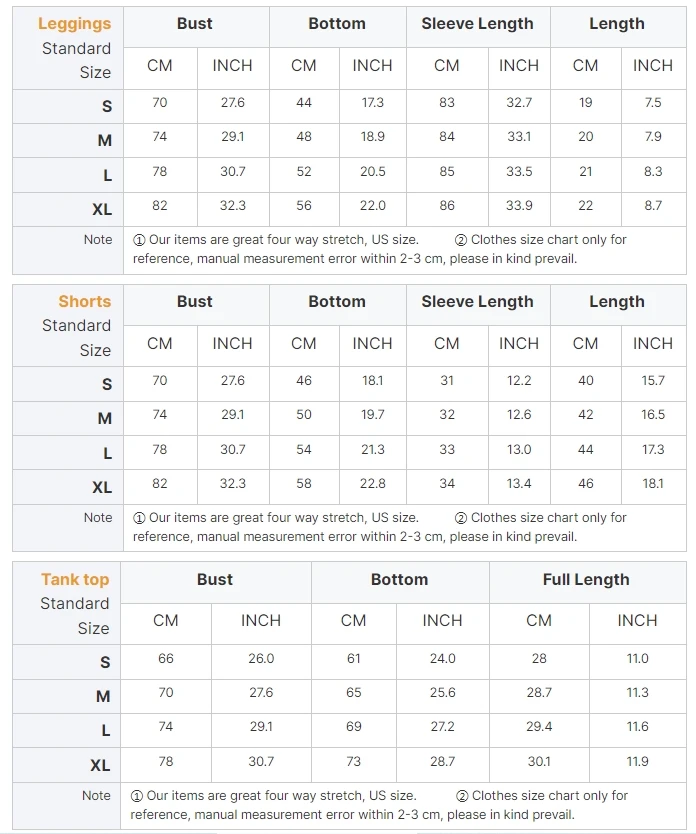Image resolution: width=696 pixels, height=834 pixels.
Task: Select the 7.5 length value in Leggings table
Action: (x=653, y=103)
